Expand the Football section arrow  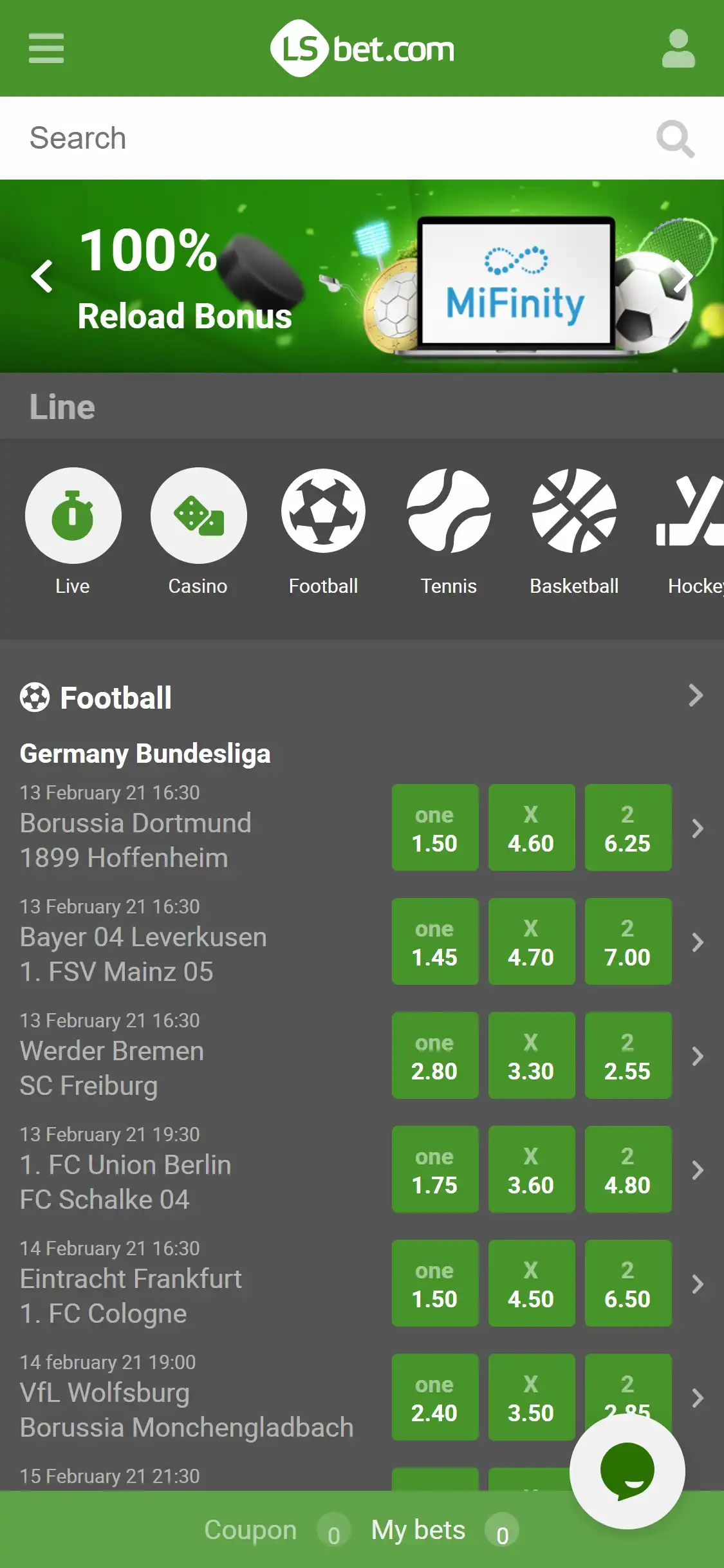(695, 695)
